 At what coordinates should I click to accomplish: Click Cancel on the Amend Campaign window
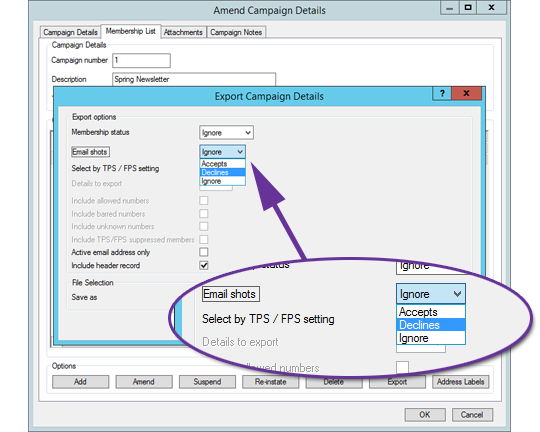click(472, 415)
